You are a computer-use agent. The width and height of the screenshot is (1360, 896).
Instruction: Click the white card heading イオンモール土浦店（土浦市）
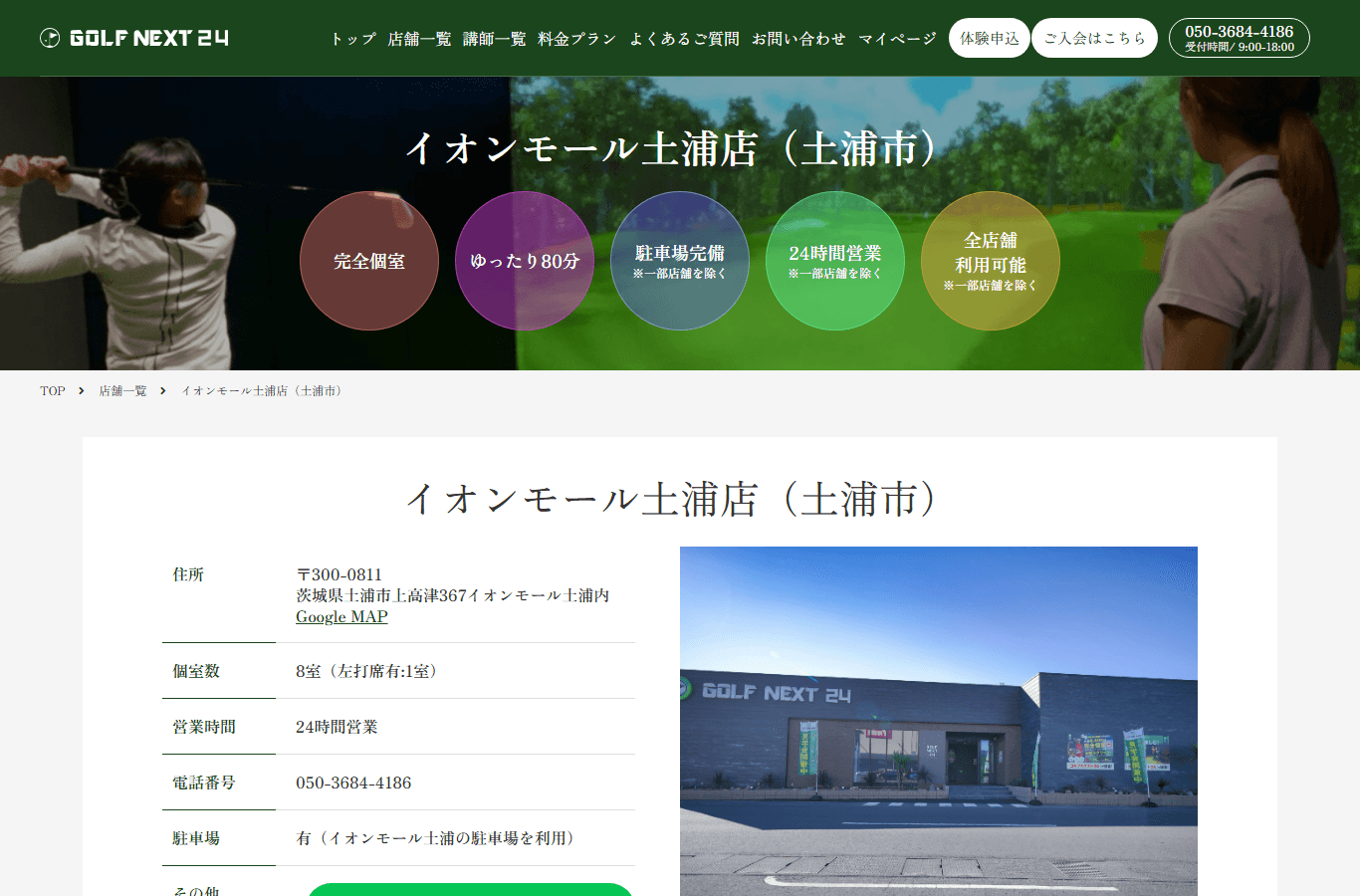679,499
